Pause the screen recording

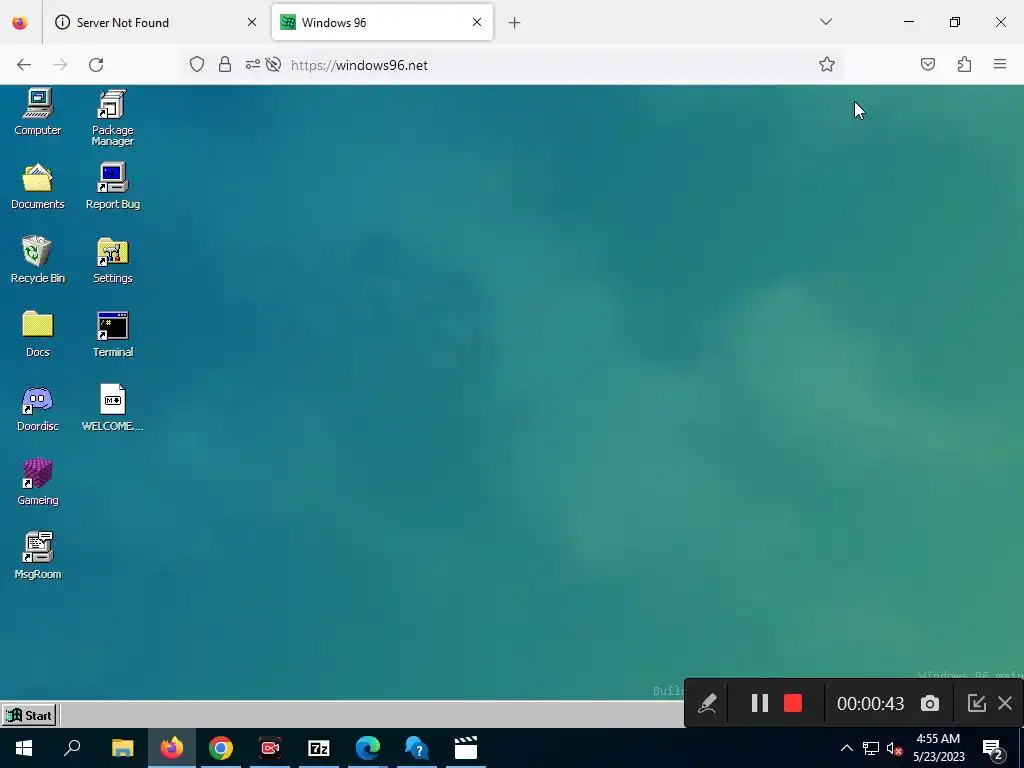tap(760, 703)
